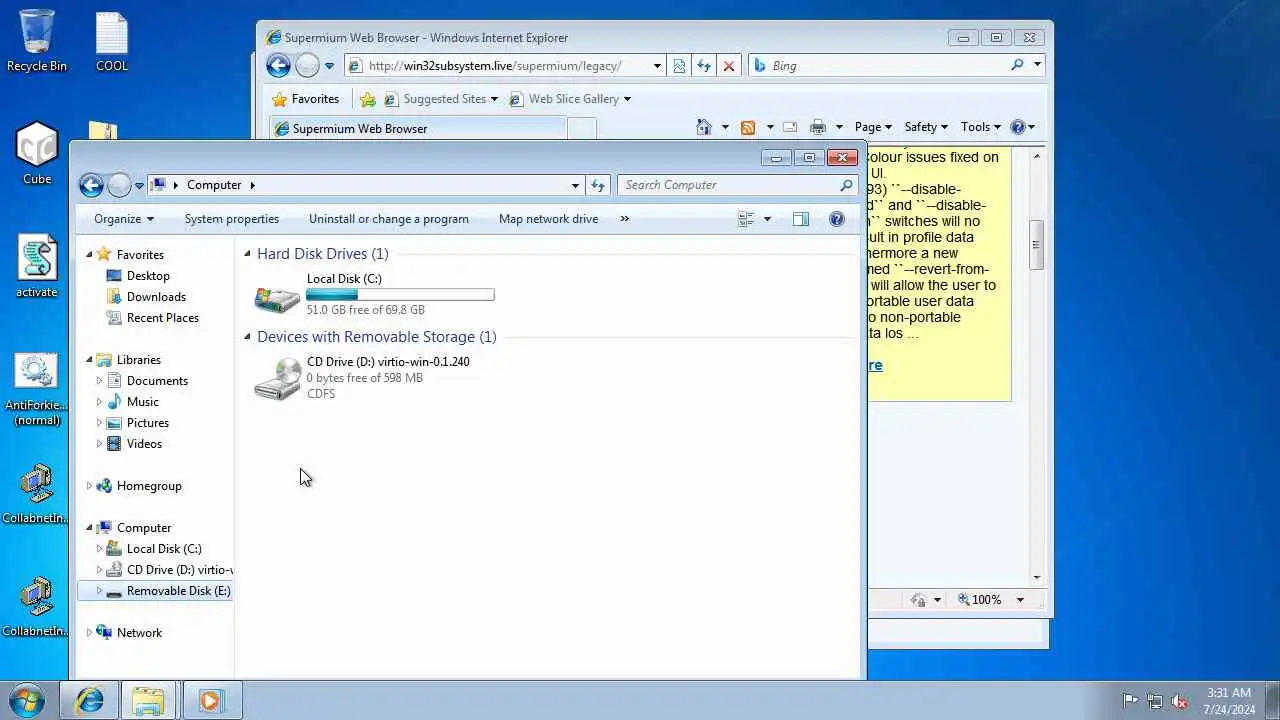Viewport: 1280px width, 720px height.
Task: Click Uninstall or change a program
Action: [x=389, y=219]
